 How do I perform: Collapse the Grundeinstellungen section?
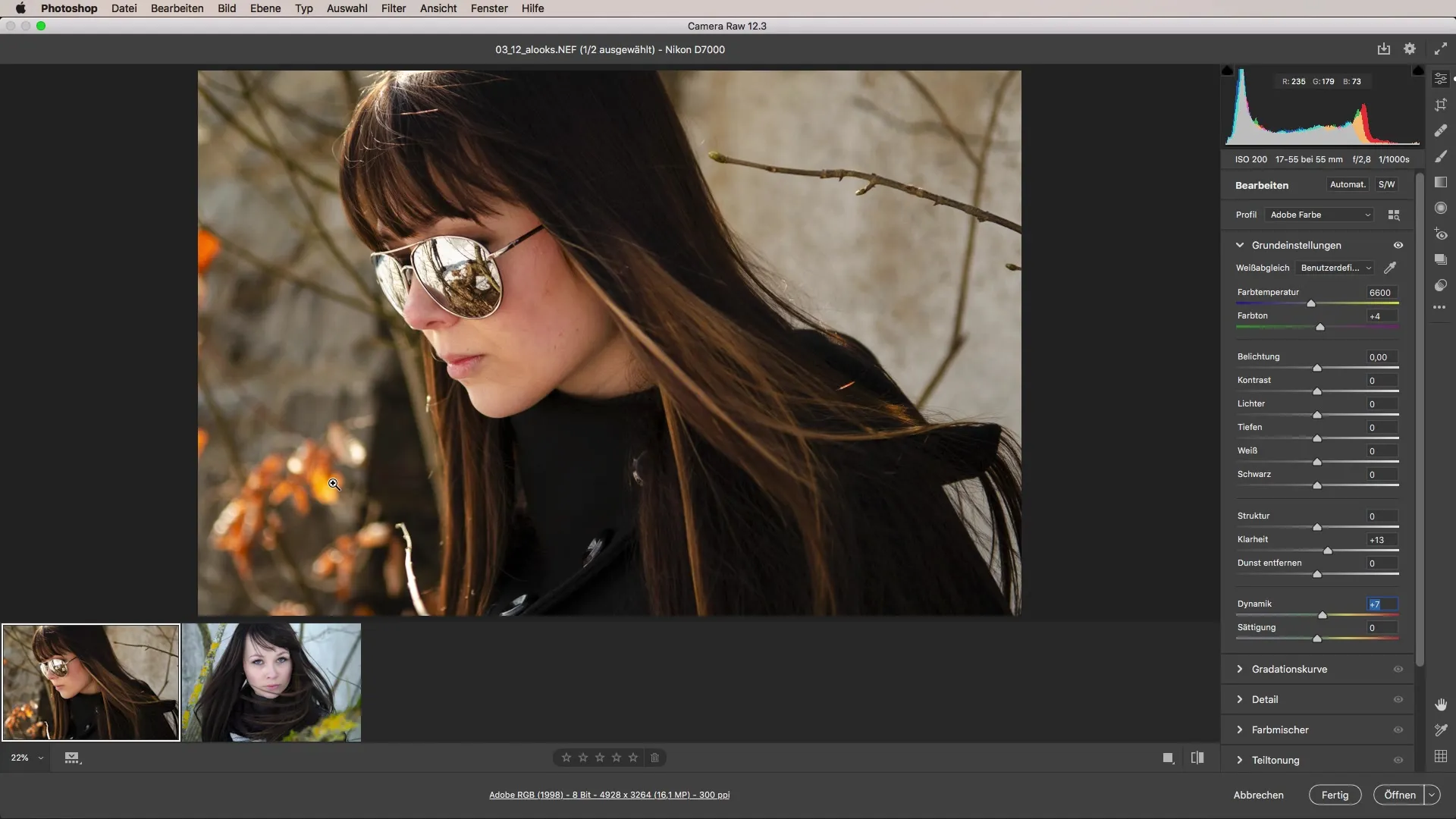click(x=1240, y=245)
